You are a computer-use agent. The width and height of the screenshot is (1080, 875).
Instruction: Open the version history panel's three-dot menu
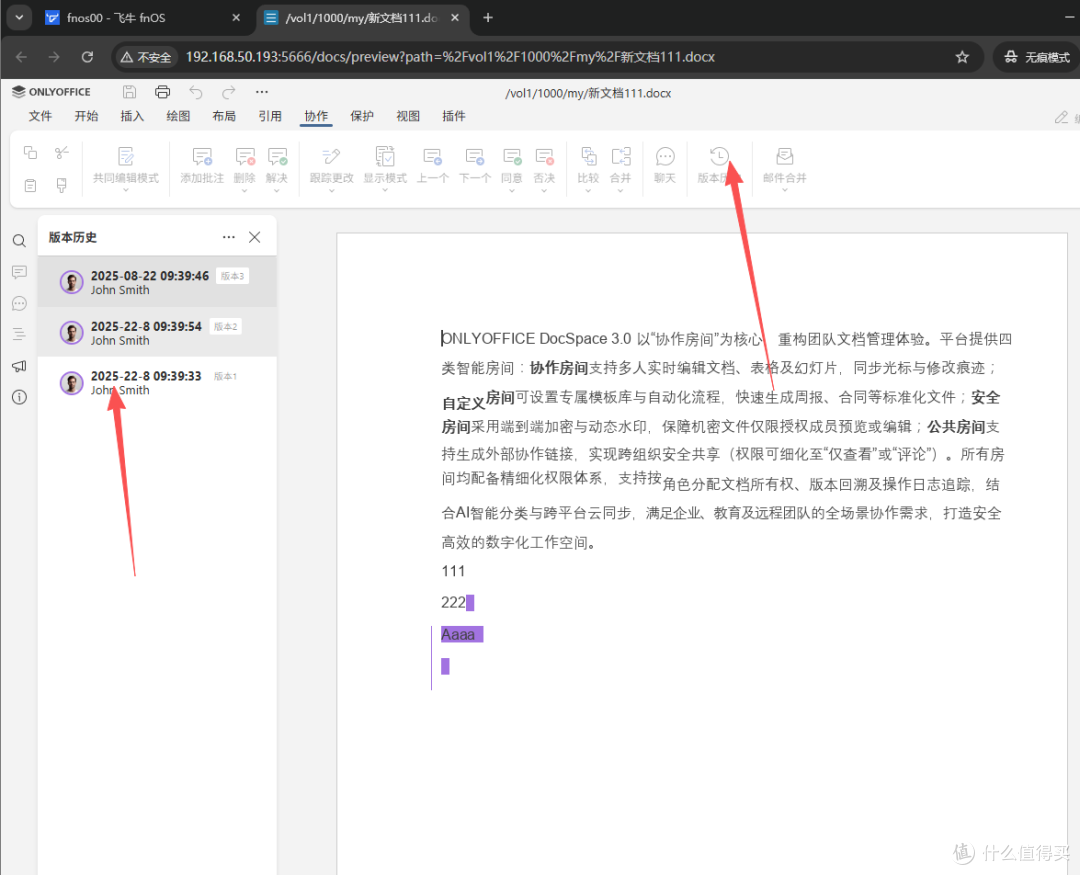pyautogui.click(x=229, y=237)
